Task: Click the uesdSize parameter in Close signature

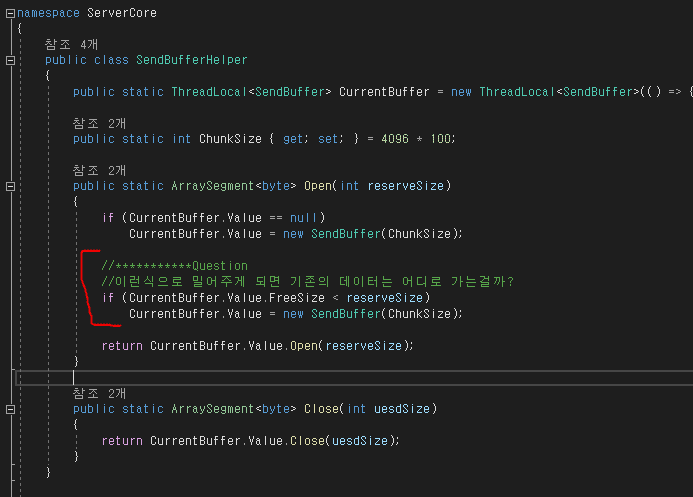Action: tap(402, 409)
